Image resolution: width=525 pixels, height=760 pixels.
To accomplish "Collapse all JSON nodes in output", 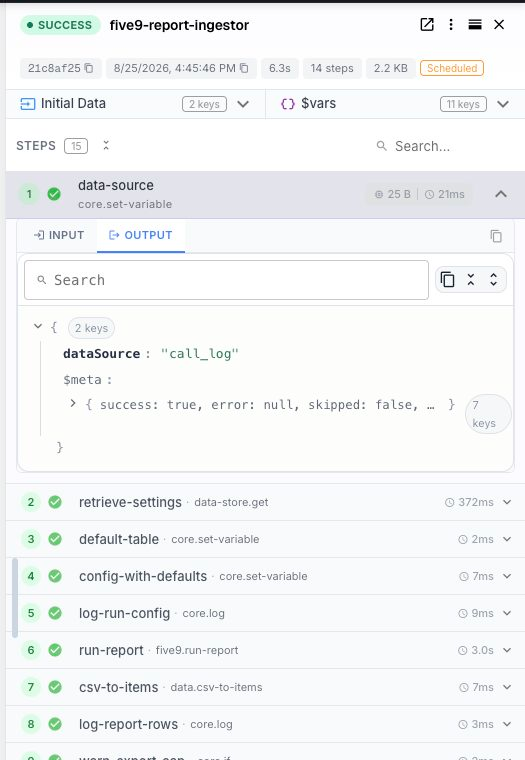I will [471, 280].
